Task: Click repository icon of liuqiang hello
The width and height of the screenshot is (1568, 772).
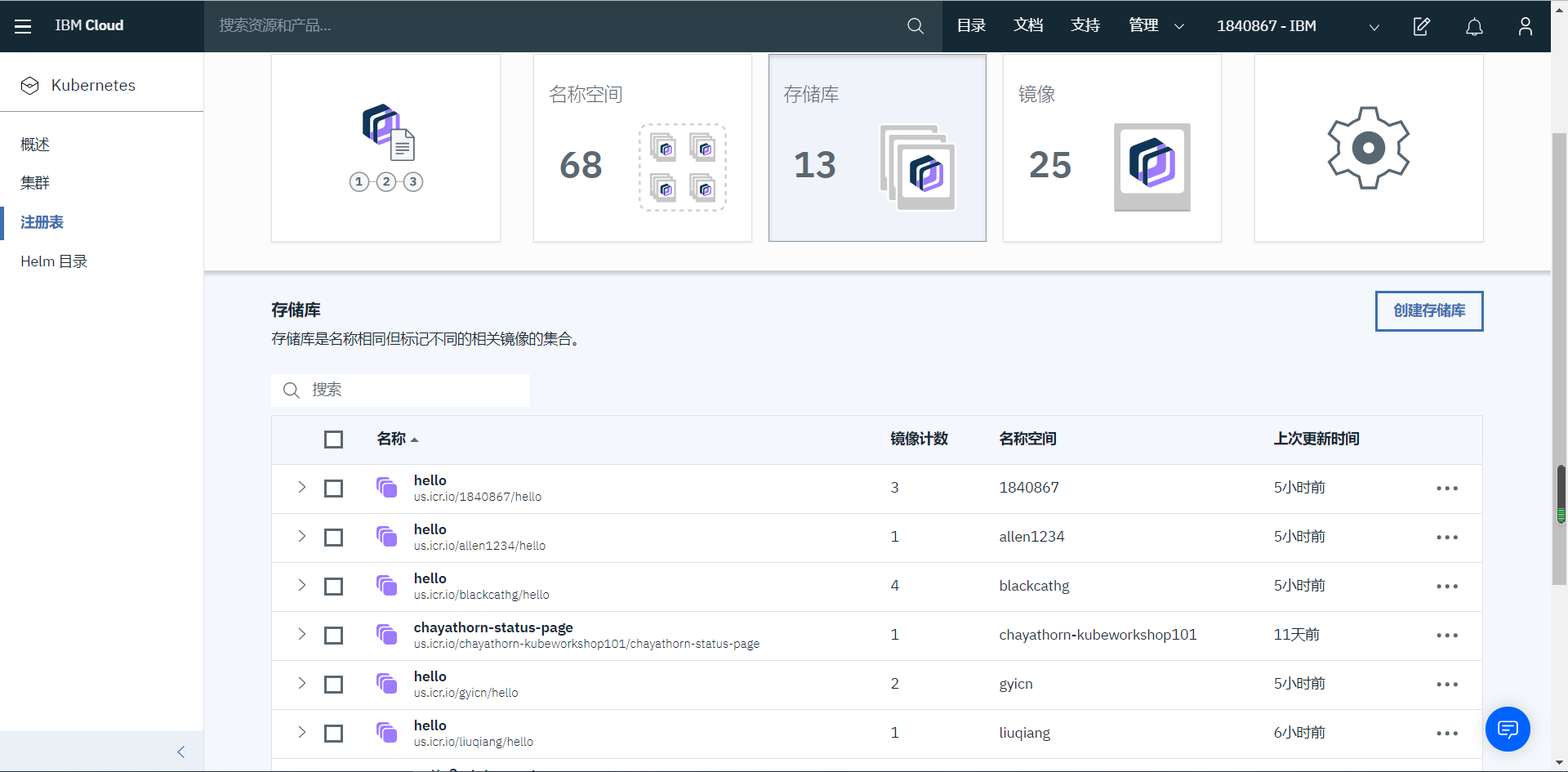Action: pyautogui.click(x=387, y=733)
